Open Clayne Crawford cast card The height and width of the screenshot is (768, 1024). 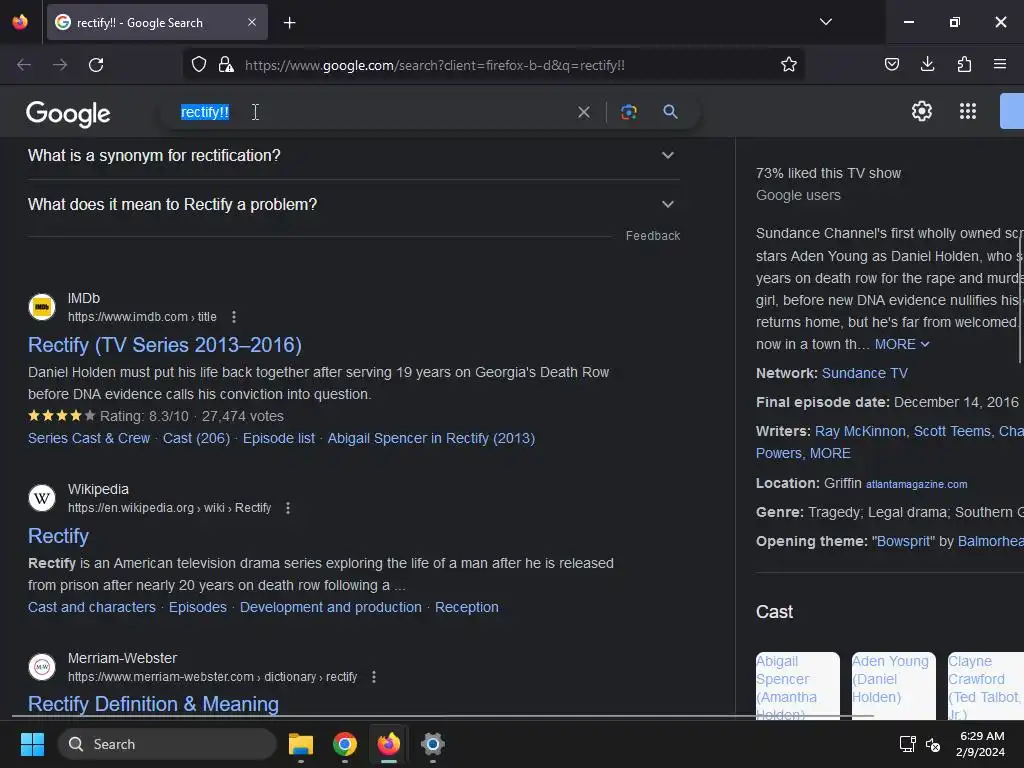986,686
